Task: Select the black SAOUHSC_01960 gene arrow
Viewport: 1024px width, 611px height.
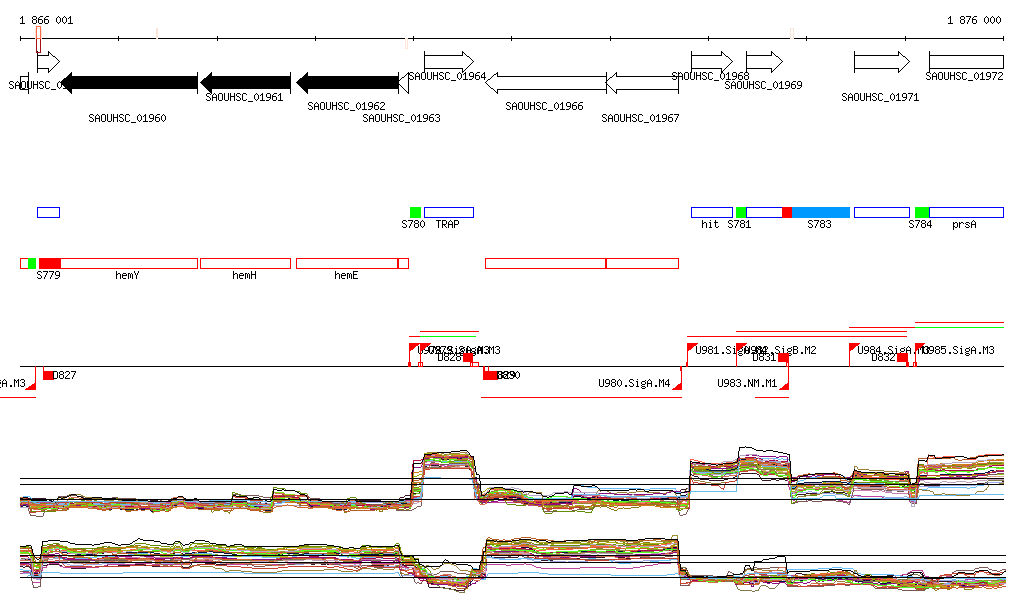Action: tap(129, 83)
